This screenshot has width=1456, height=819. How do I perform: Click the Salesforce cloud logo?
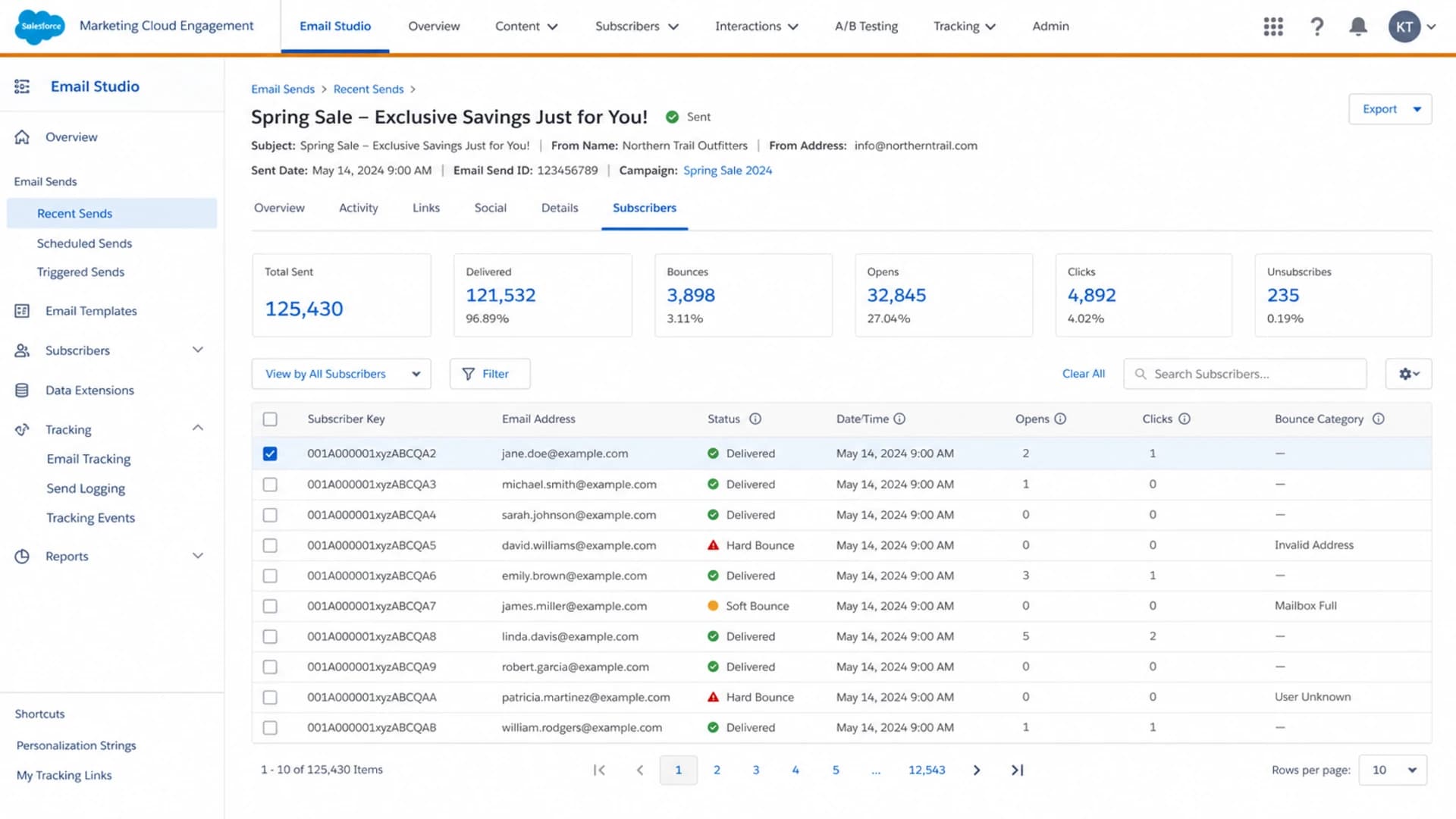(x=40, y=27)
